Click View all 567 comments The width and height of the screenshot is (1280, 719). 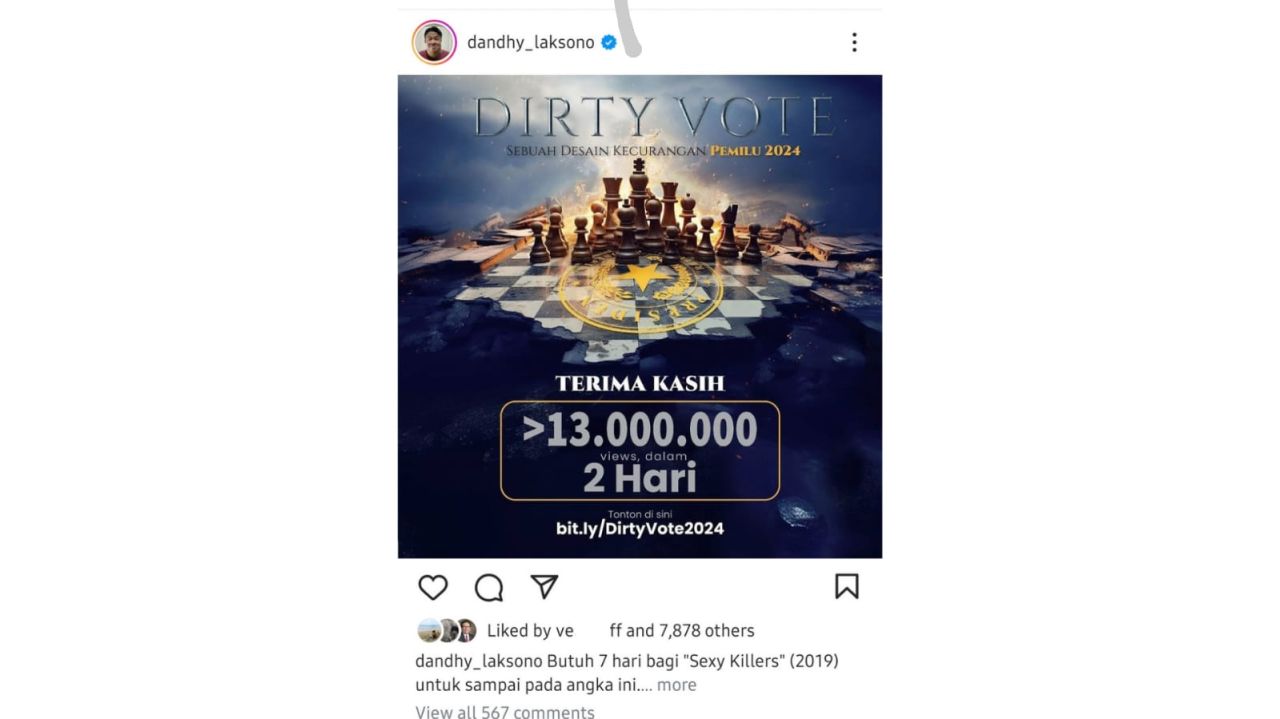[505, 712]
